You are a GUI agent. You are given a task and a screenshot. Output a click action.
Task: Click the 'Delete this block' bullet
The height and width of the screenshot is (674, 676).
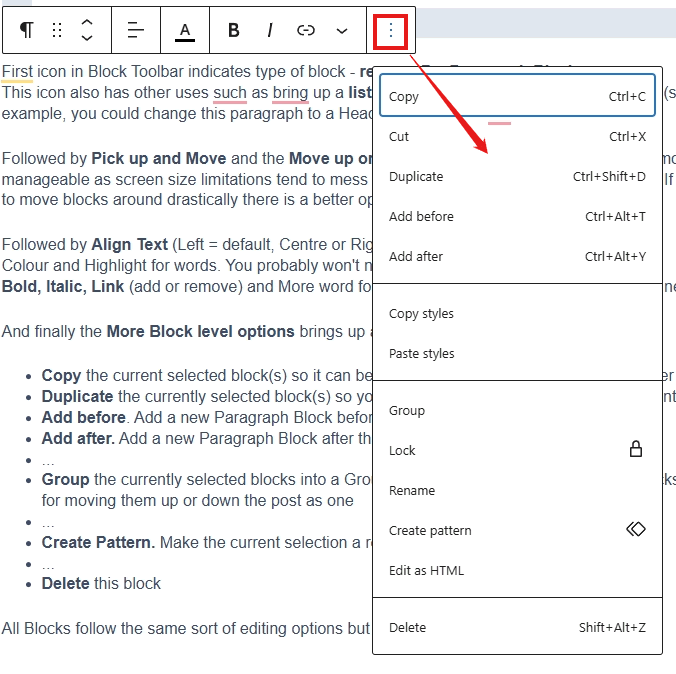101,583
